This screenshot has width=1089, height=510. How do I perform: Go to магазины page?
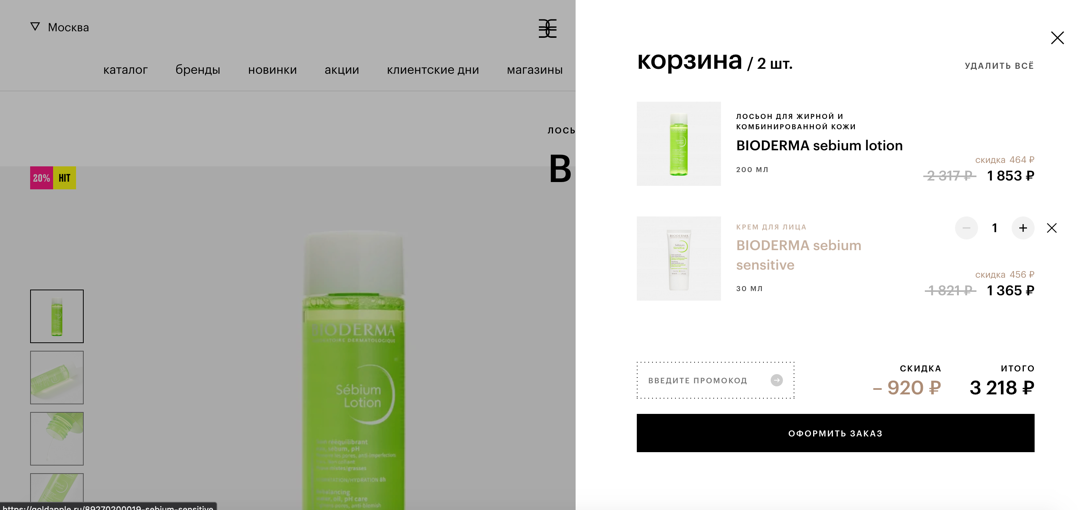(x=535, y=69)
